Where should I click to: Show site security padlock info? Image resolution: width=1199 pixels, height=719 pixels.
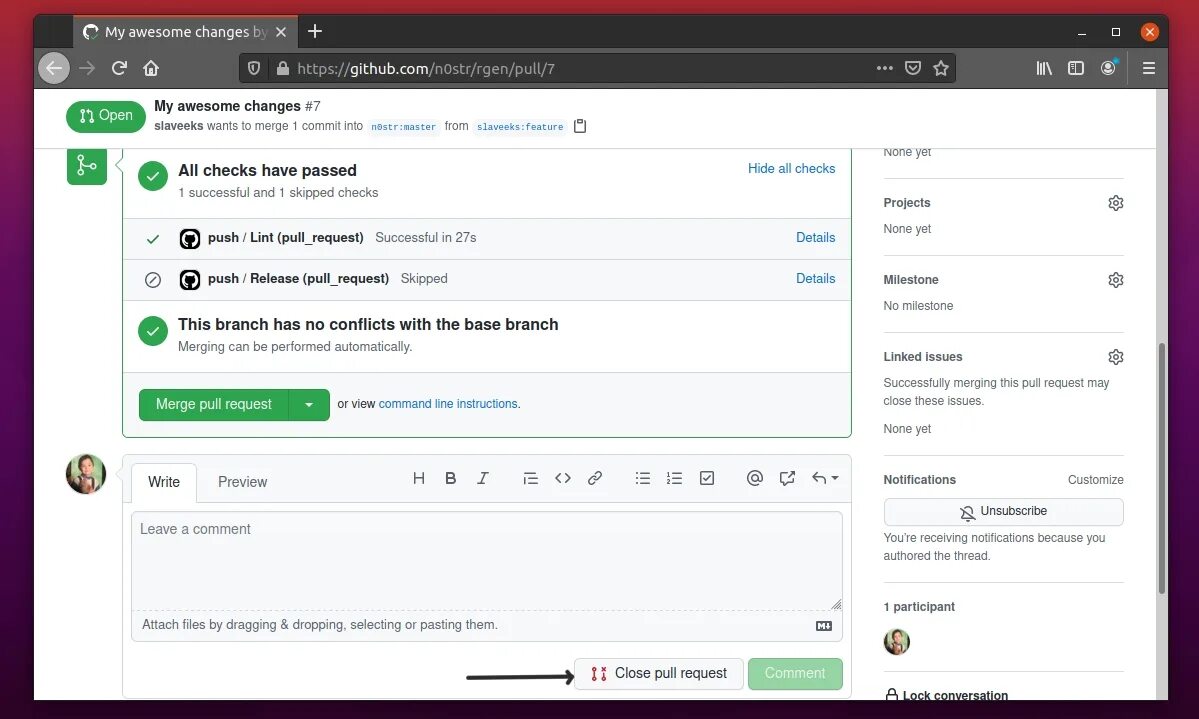[282, 68]
